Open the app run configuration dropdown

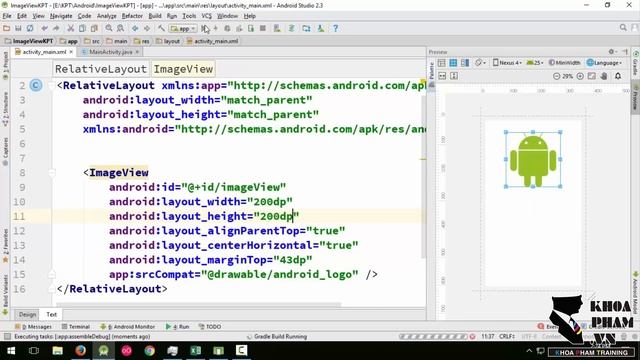pos(183,29)
